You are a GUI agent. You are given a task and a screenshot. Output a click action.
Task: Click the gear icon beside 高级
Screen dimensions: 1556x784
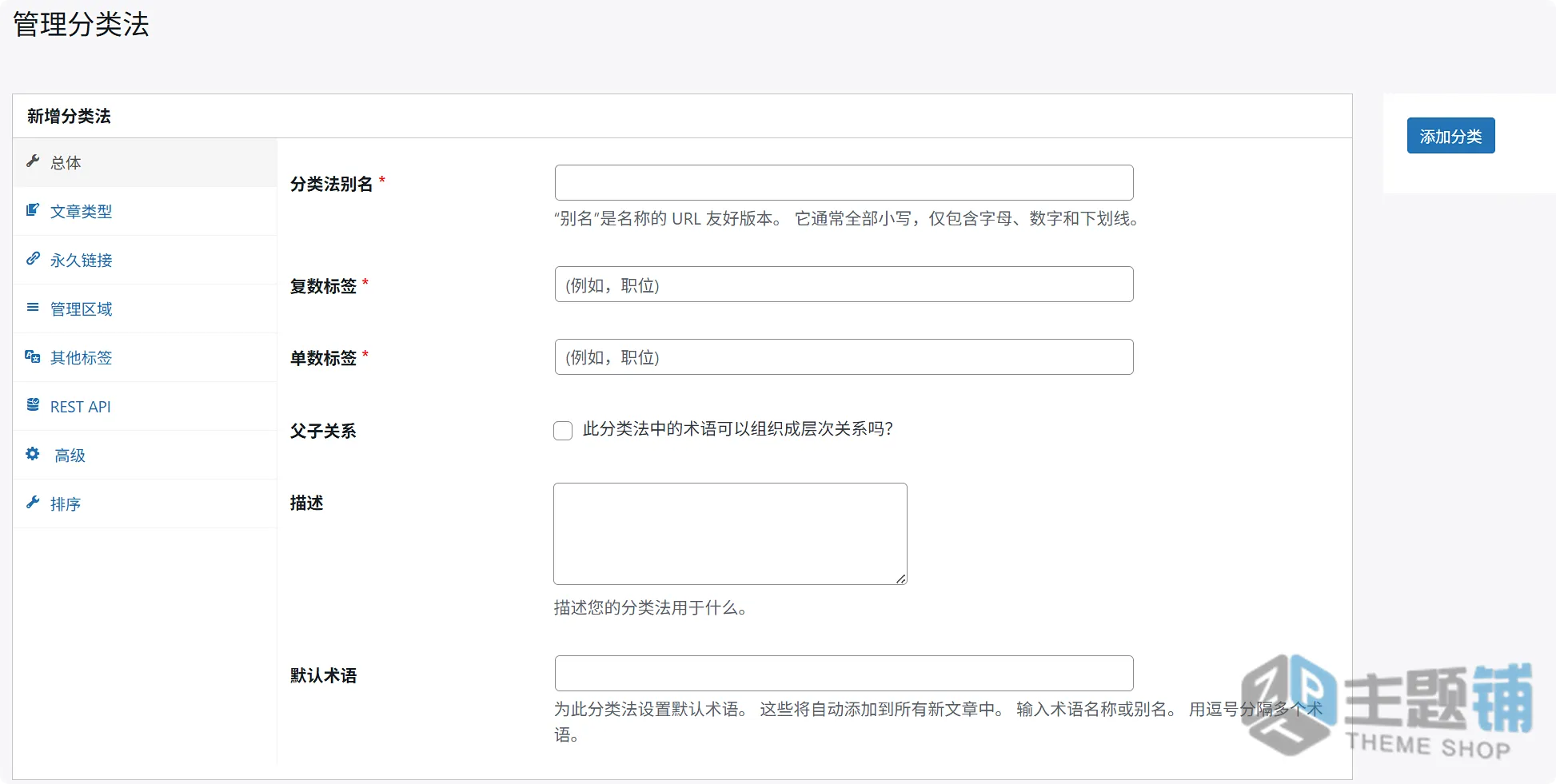point(33,453)
